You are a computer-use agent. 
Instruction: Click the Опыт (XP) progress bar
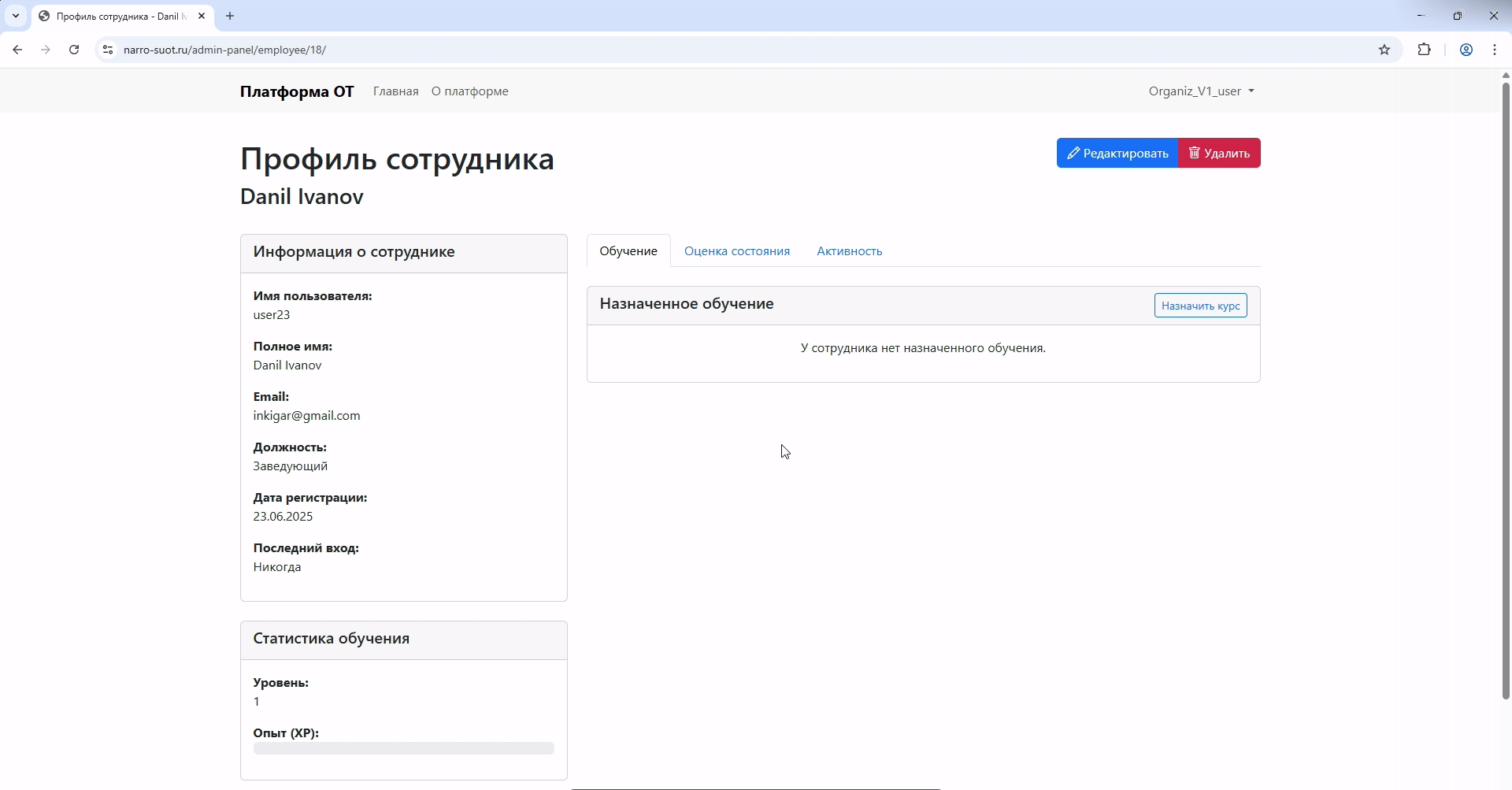[x=403, y=748]
